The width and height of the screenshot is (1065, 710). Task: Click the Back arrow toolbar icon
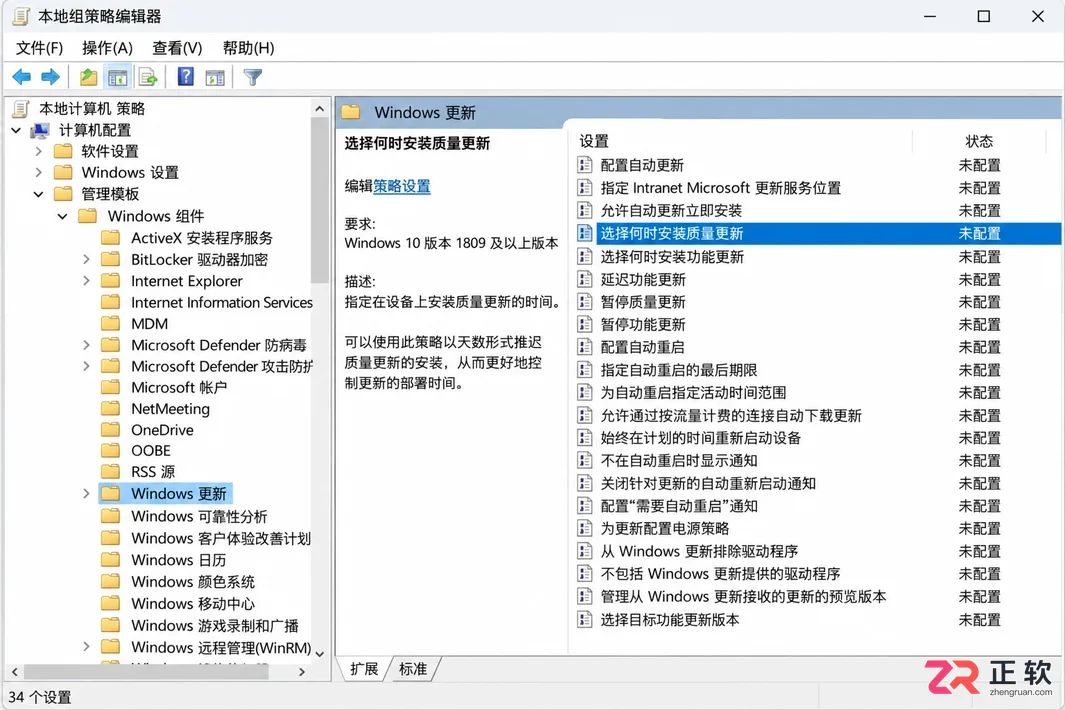click(22, 77)
